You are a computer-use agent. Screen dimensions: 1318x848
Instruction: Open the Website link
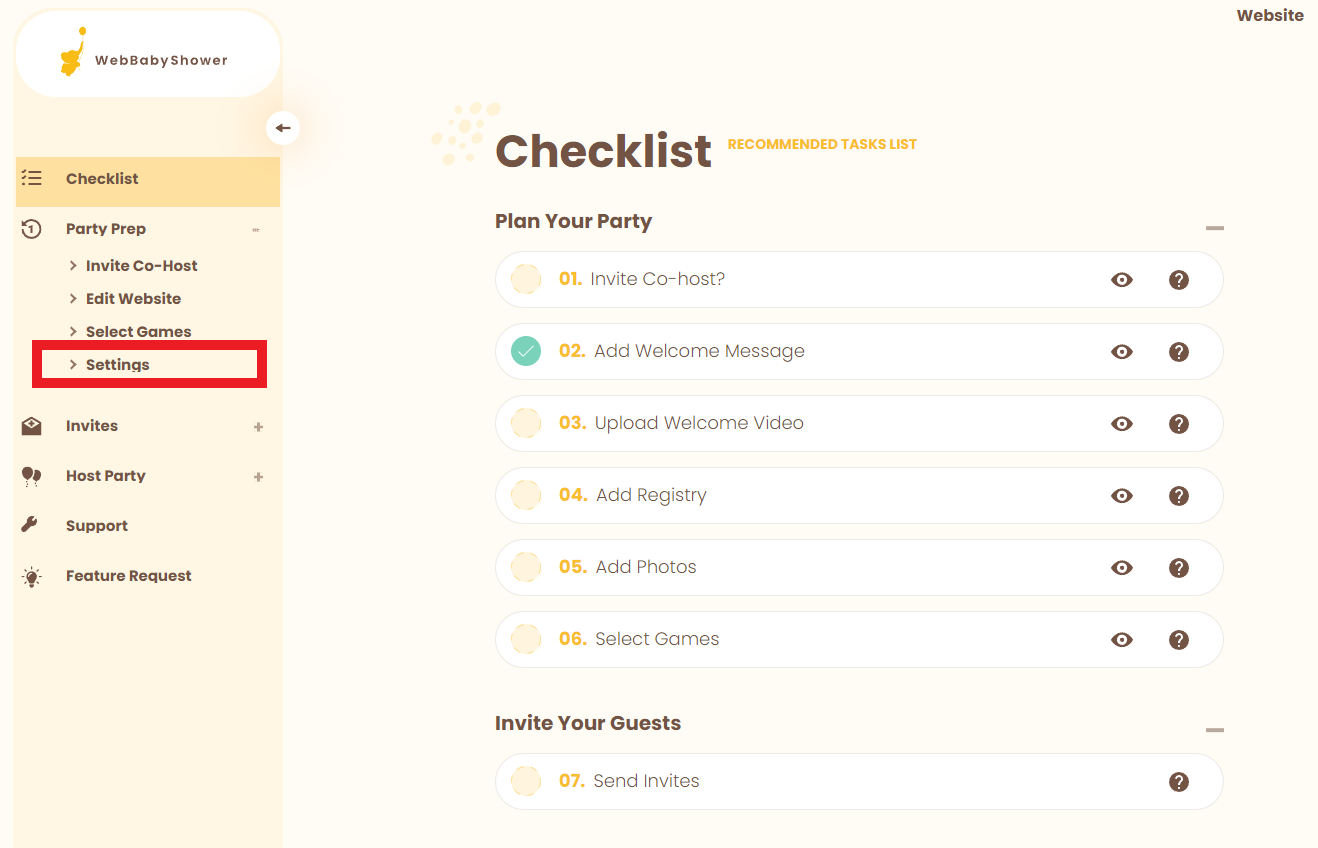(1269, 16)
